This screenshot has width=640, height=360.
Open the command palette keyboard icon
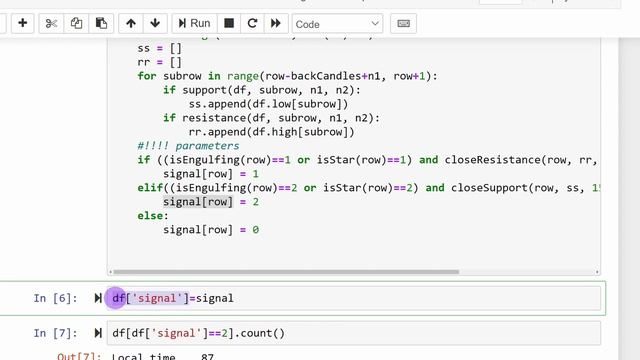(403, 24)
